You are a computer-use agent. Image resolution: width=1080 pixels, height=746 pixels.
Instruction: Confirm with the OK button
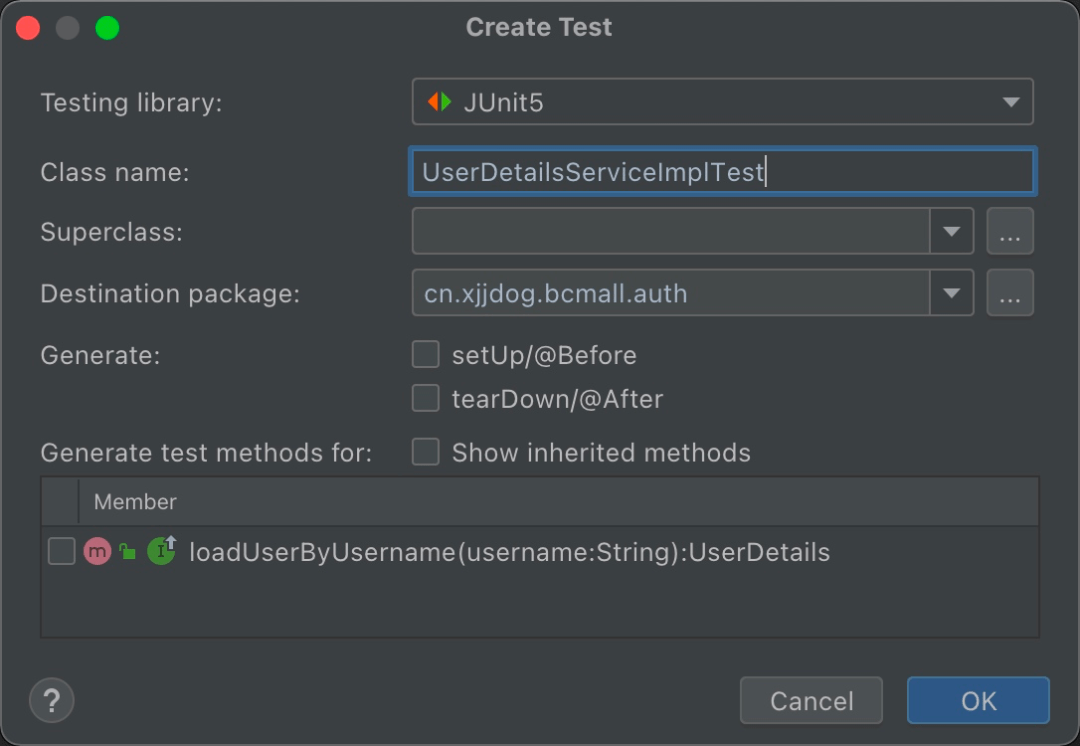coord(978,700)
